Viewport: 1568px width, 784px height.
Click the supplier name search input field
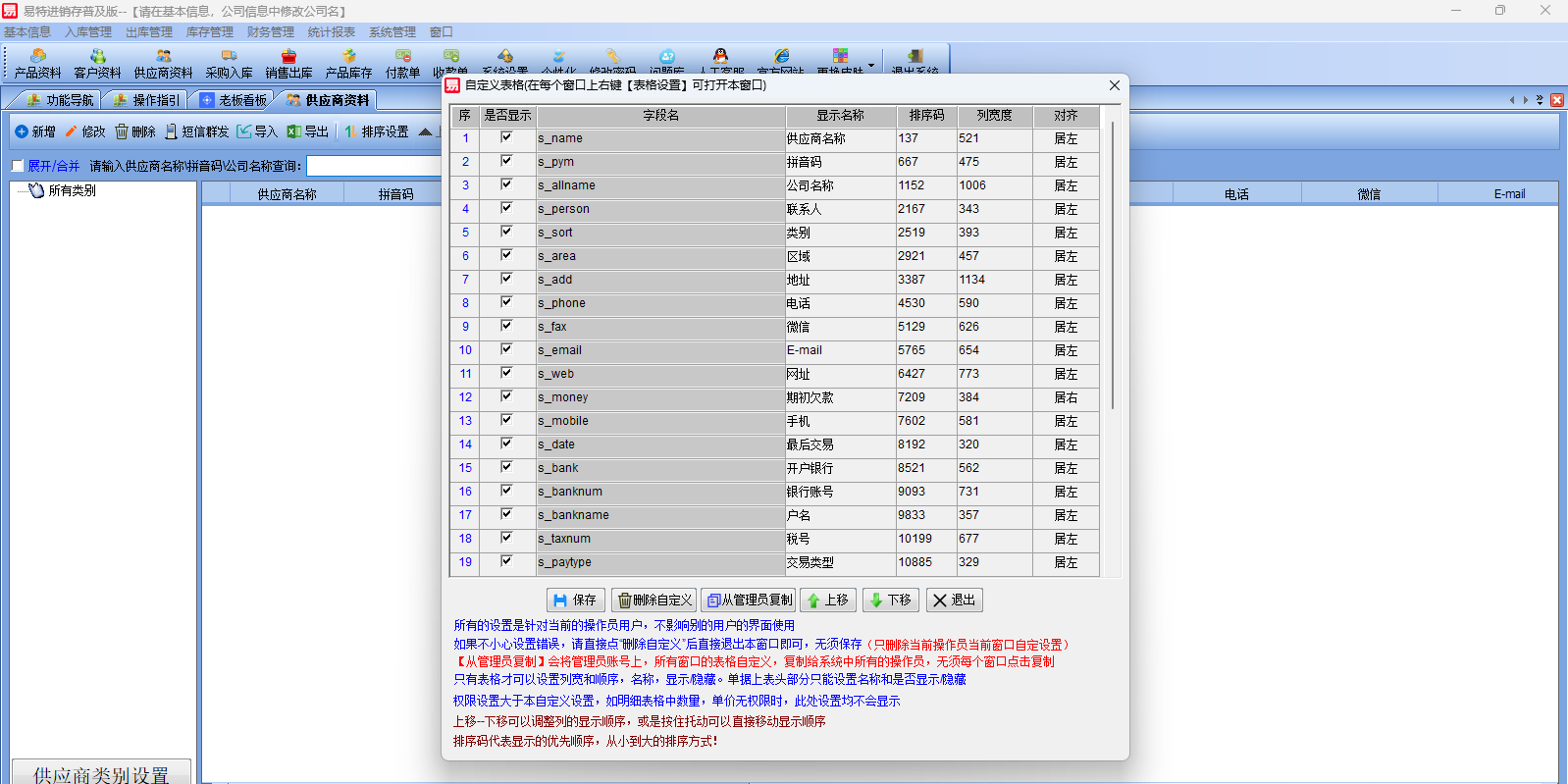tap(373, 166)
